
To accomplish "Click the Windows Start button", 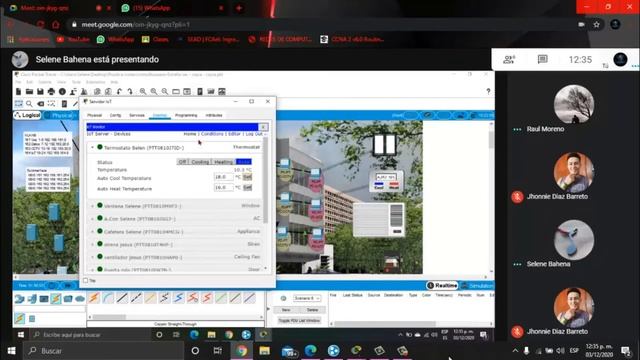I will (x=11, y=351).
